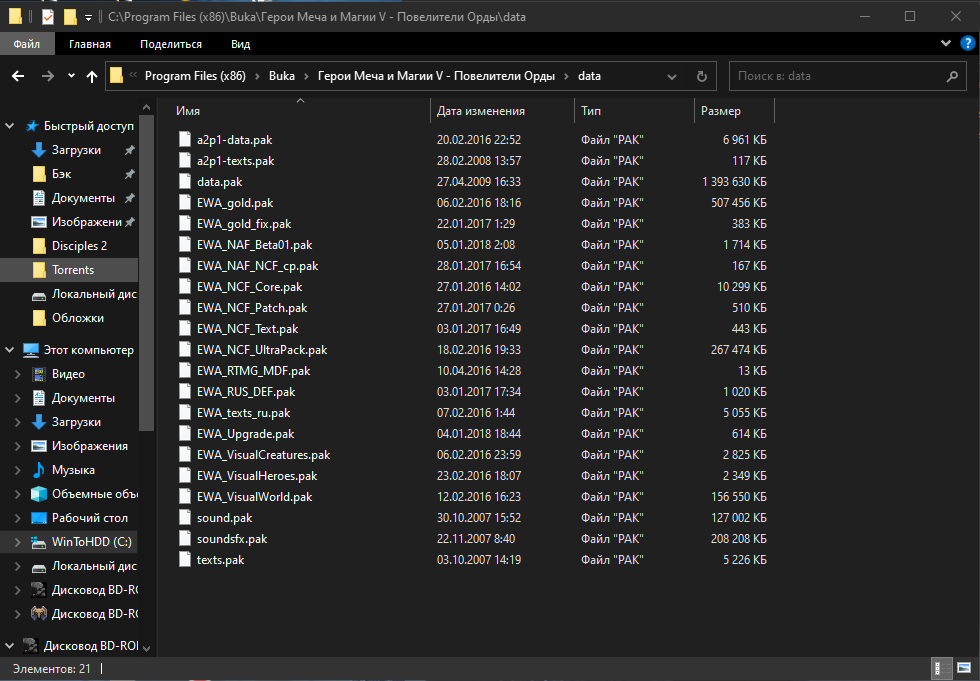Select texts.pak file icon

(x=185, y=559)
